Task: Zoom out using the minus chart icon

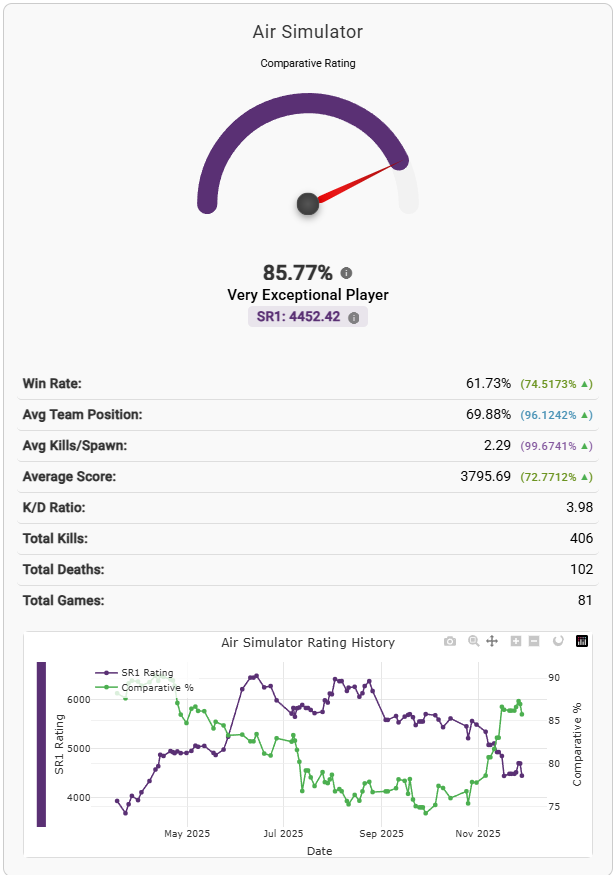Action: (534, 641)
